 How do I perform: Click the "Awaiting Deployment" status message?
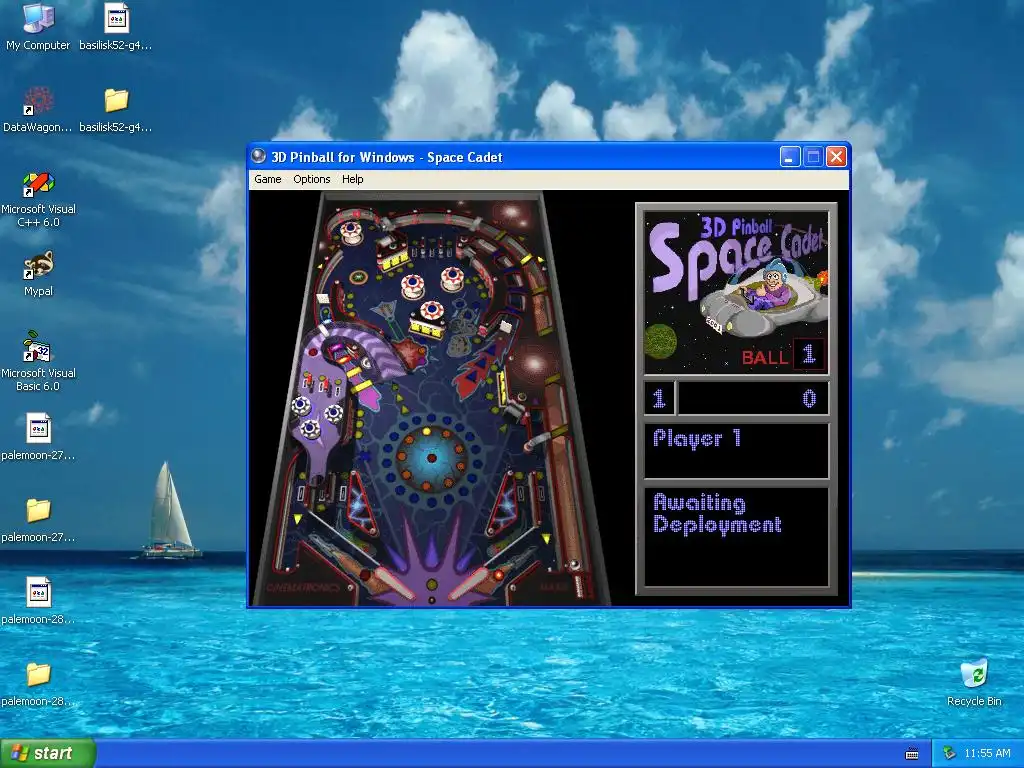click(717, 514)
